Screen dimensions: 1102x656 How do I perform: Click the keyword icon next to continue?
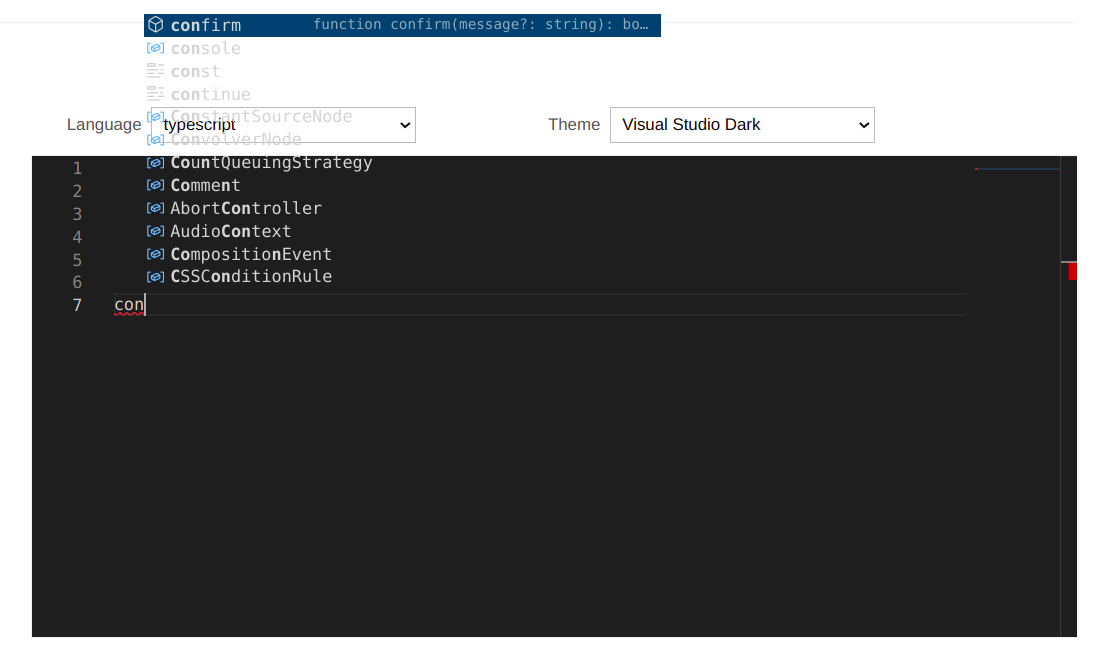point(155,94)
